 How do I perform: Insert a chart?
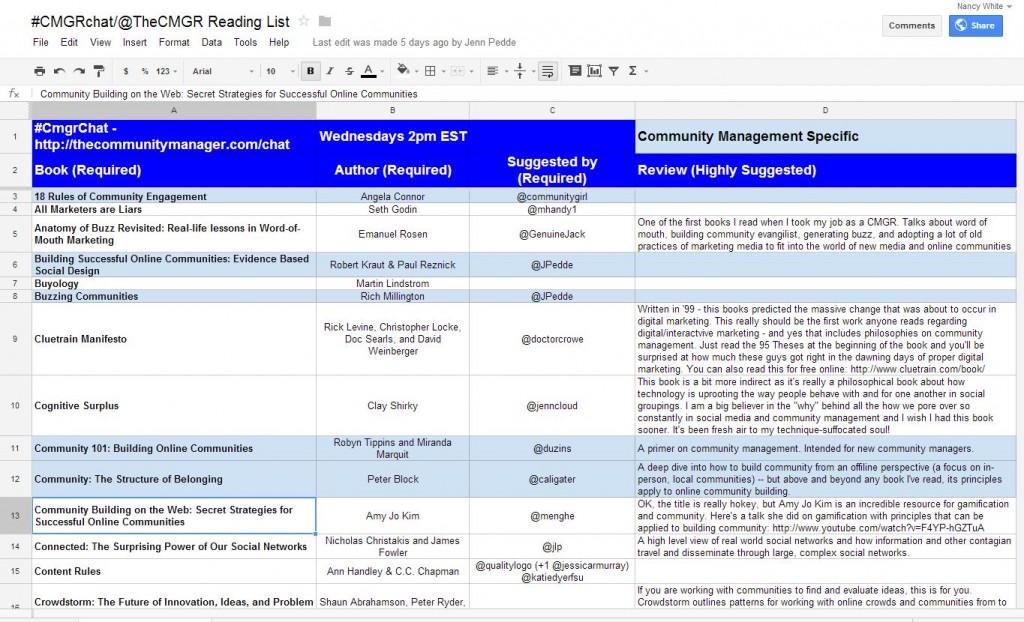pos(594,71)
